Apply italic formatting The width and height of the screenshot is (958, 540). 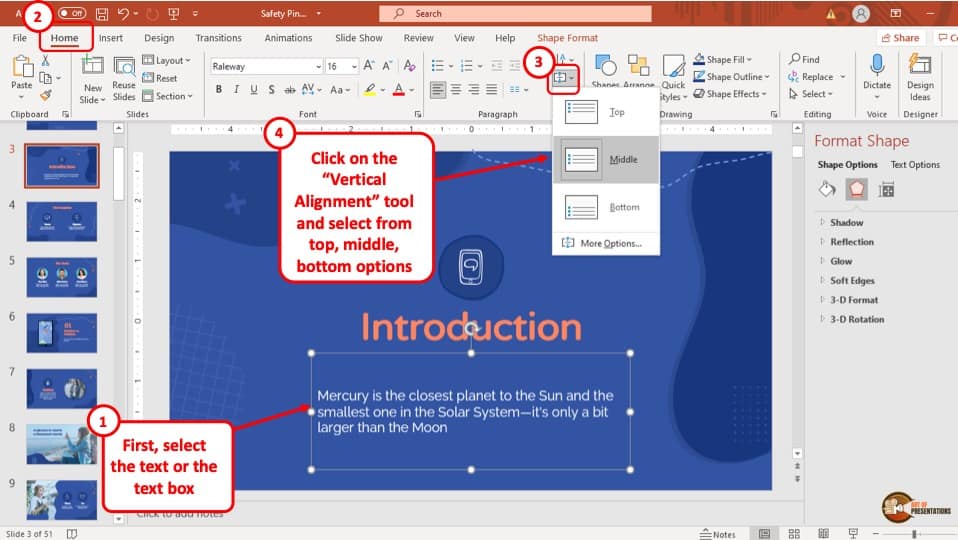[236, 90]
